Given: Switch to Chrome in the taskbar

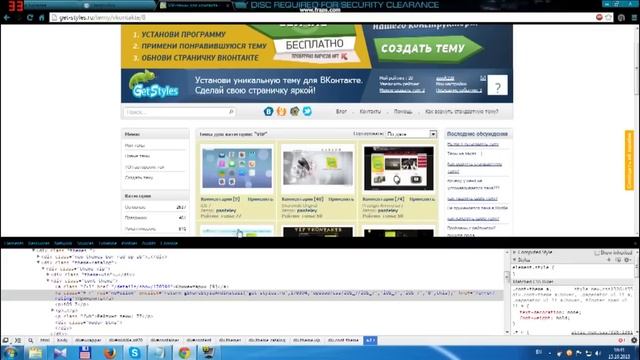Looking at the screenshot, I should coord(184,353).
